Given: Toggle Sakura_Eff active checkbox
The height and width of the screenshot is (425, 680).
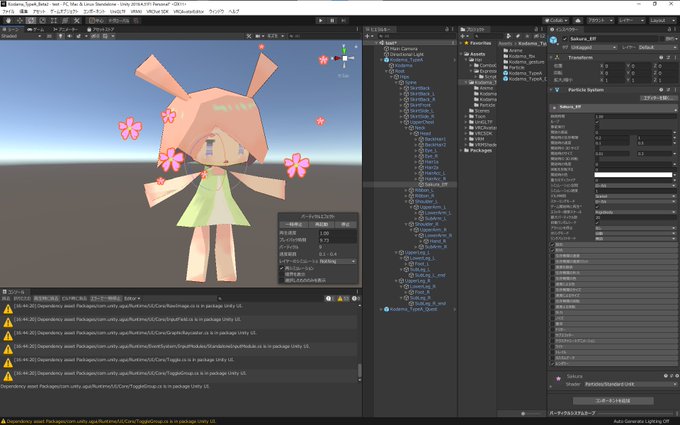Looking at the screenshot, I should (565, 39).
